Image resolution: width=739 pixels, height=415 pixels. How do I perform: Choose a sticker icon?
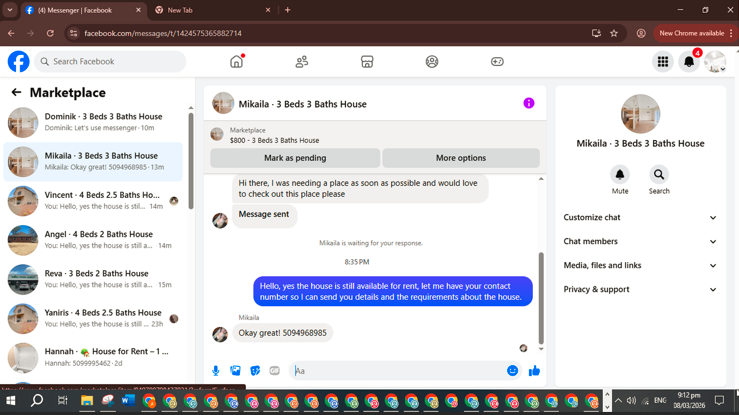point(255,371)
